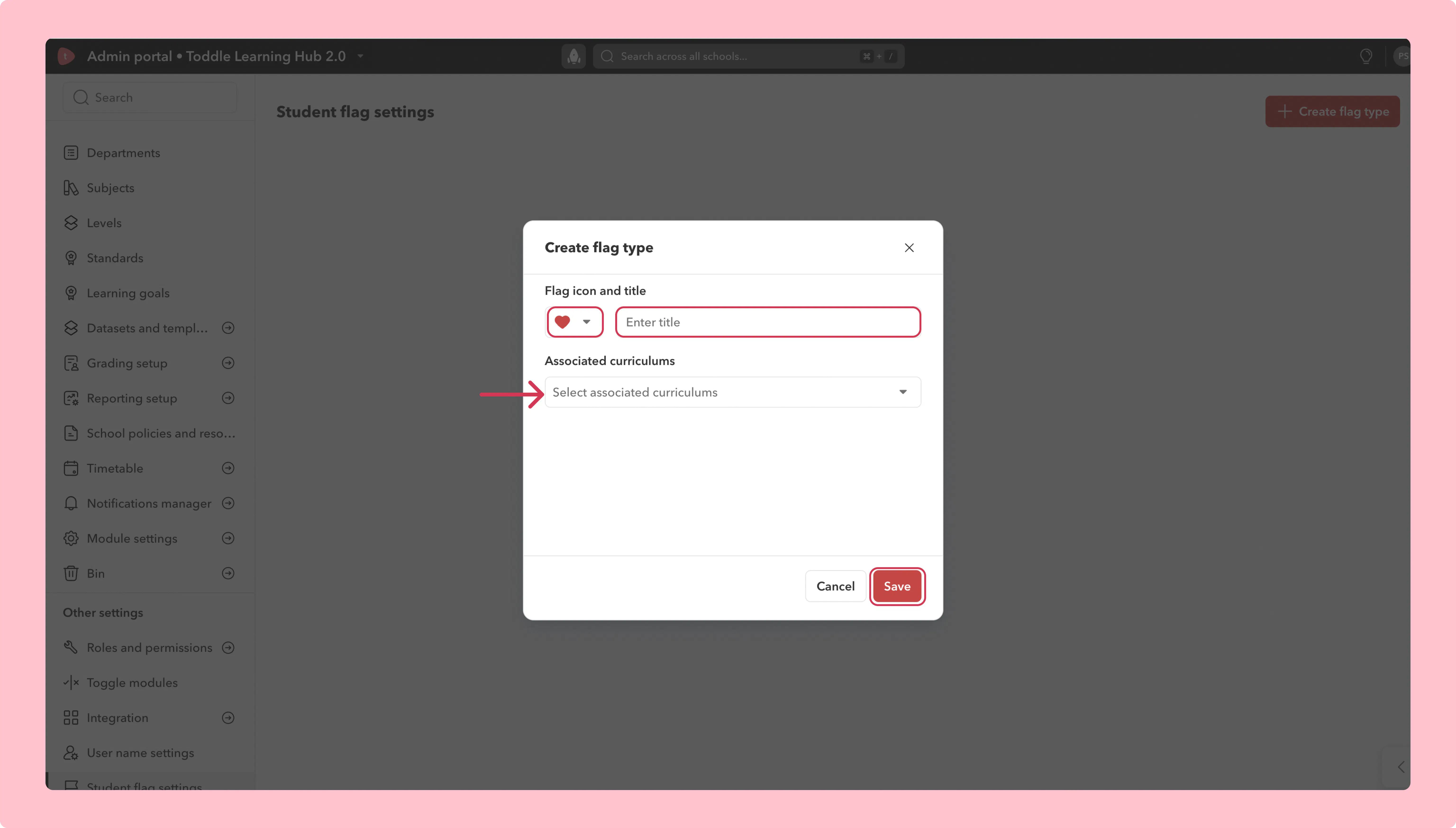Image resolution: width=1456 pixels, height=828 pixels.
Task: Click the Bin trash icon
Action: coord(71,574)
